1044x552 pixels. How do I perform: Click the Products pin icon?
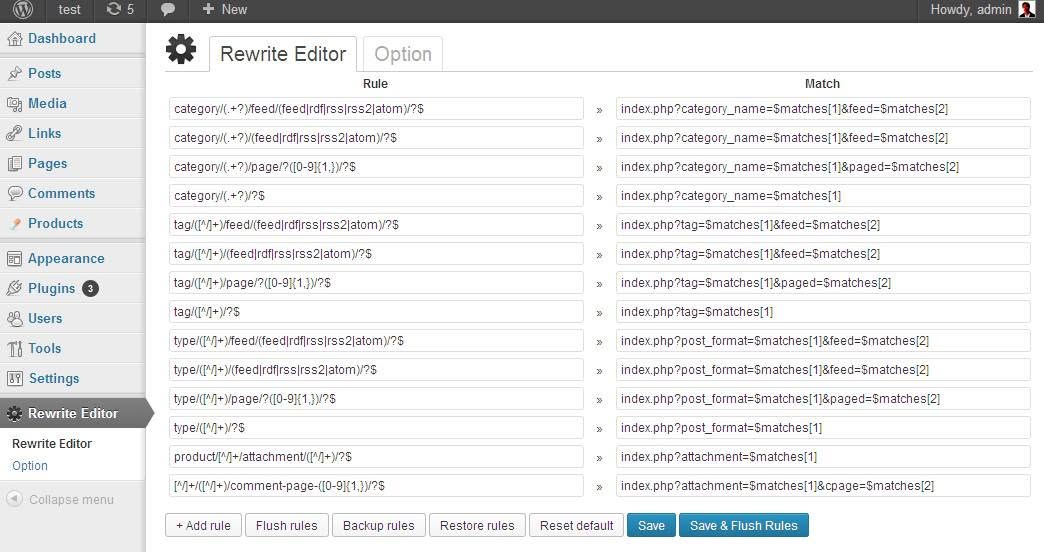click(15, 224)
